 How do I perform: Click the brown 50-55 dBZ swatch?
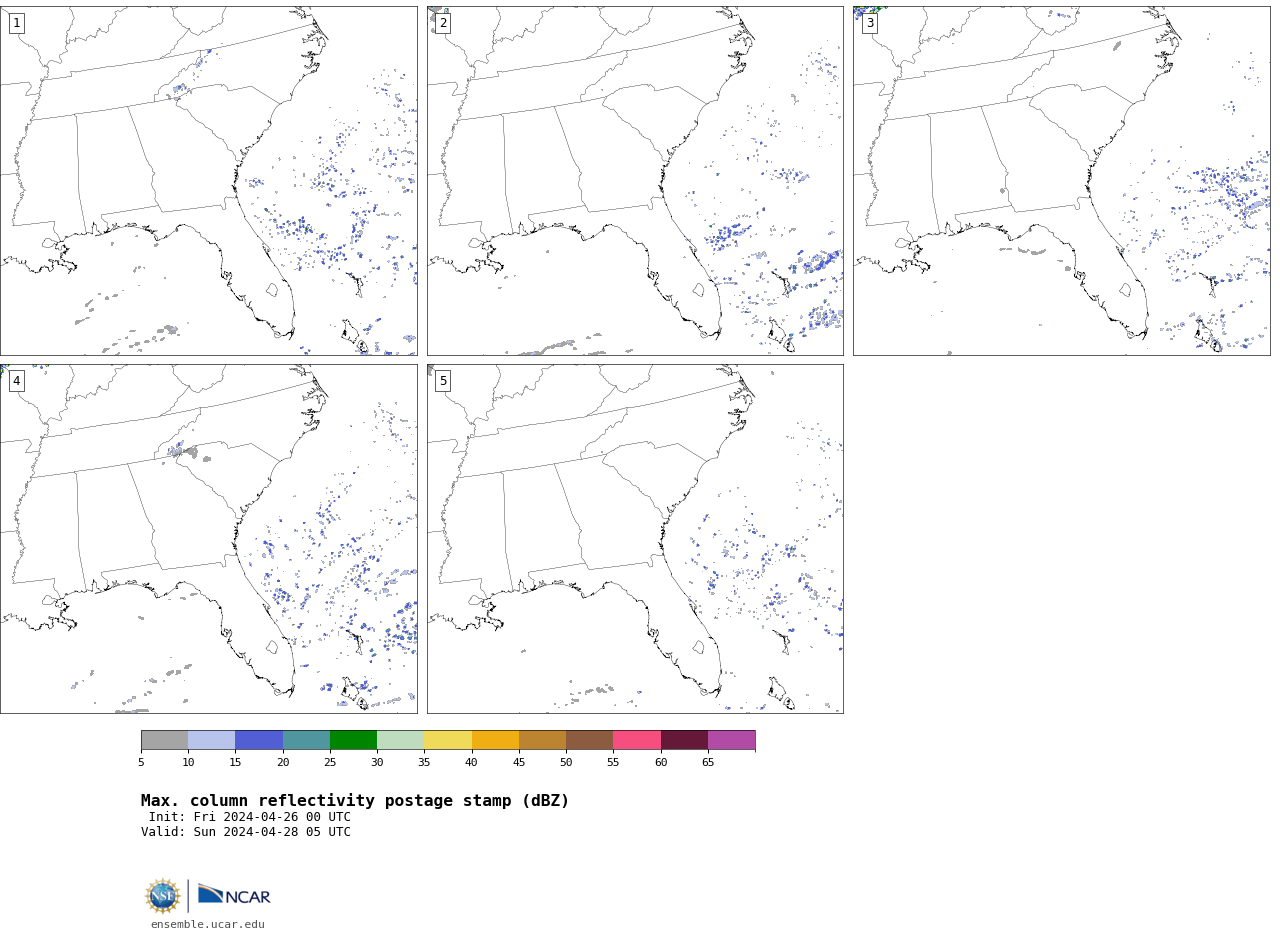(x=590, y=740)
